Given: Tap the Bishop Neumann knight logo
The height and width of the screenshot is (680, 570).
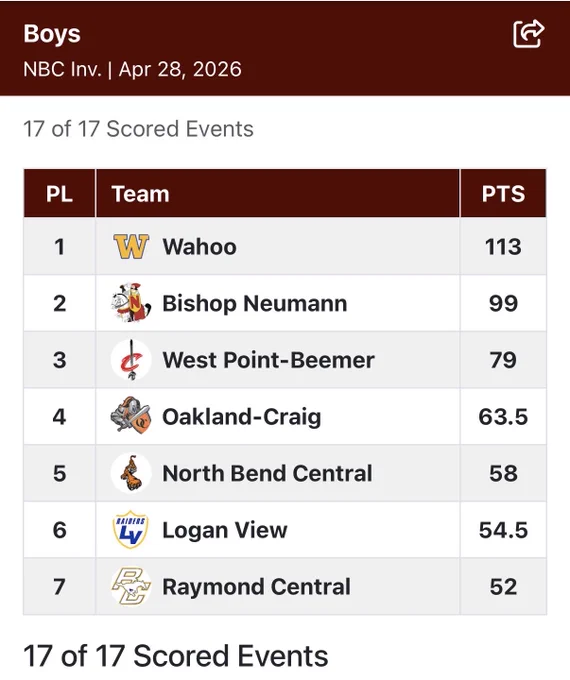Looking at the screenshot, I should pyautogui.click(x=131, y=303).
